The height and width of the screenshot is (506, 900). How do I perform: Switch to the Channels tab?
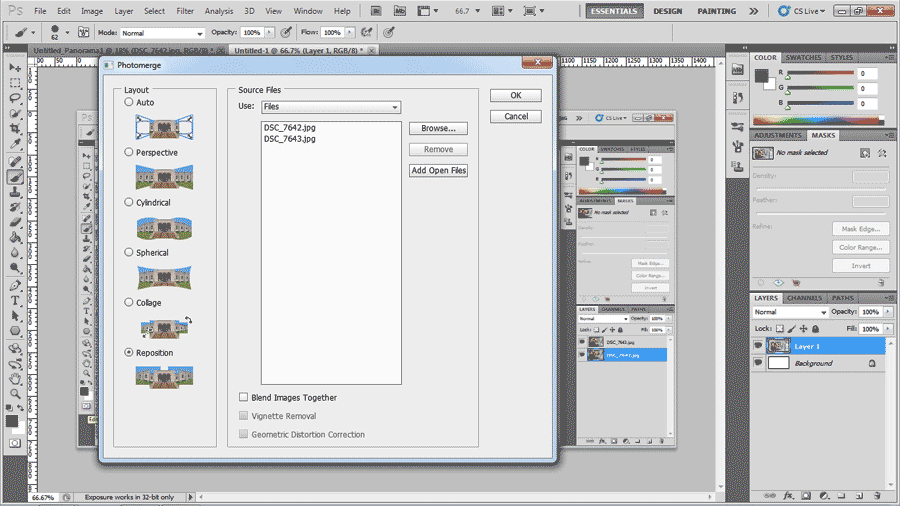coord(804,298)
